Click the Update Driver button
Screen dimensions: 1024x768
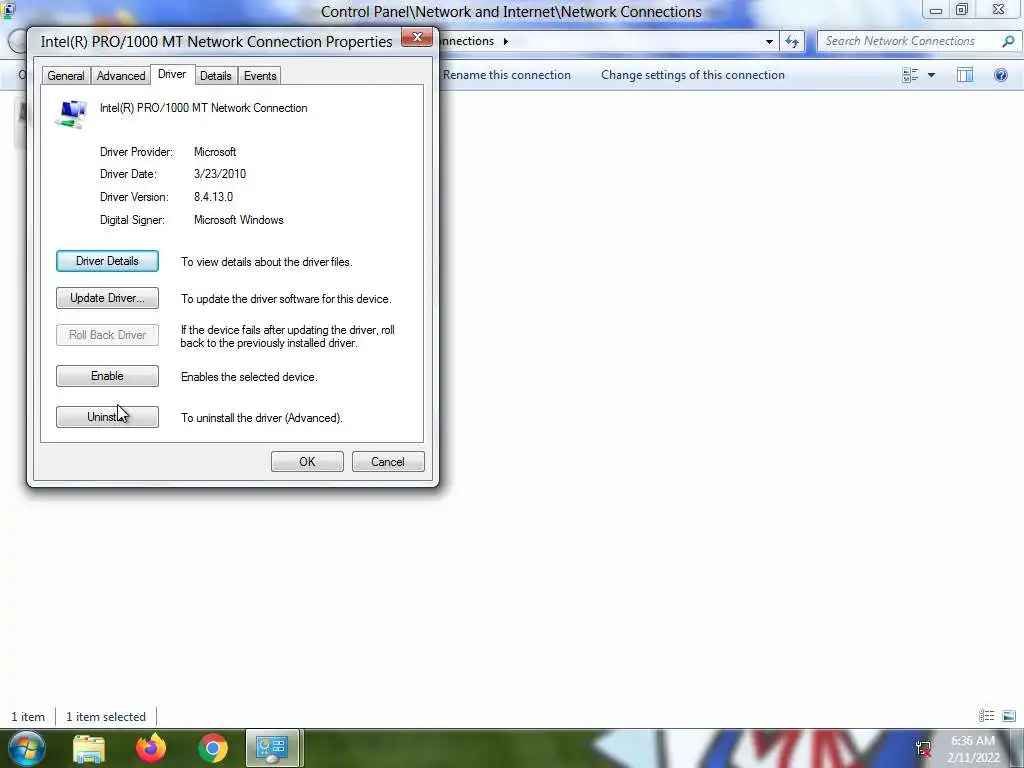click(x=107, y=298)
